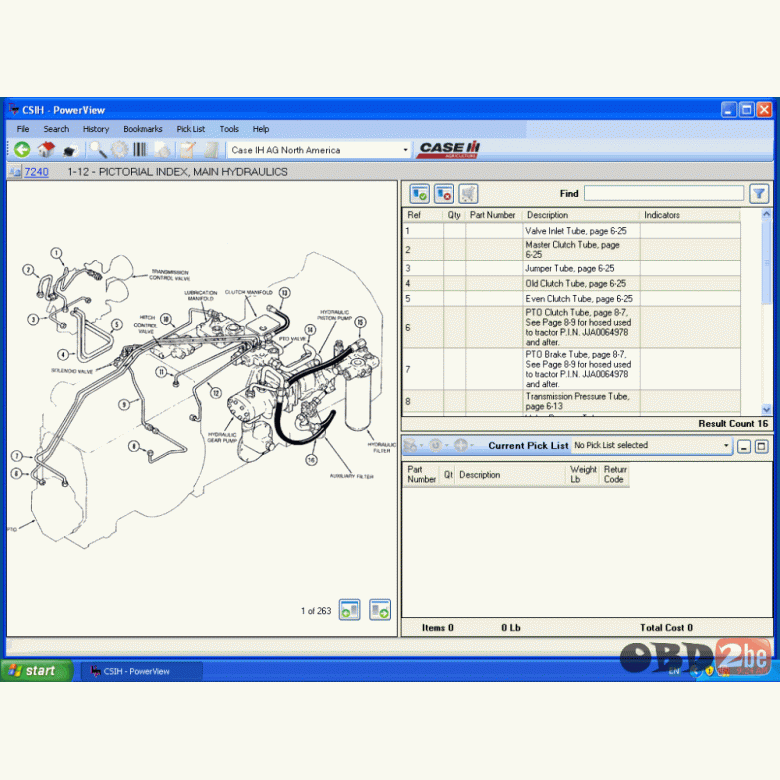Open the Case IH AG North America dropdown

click(x=405, y=150)
